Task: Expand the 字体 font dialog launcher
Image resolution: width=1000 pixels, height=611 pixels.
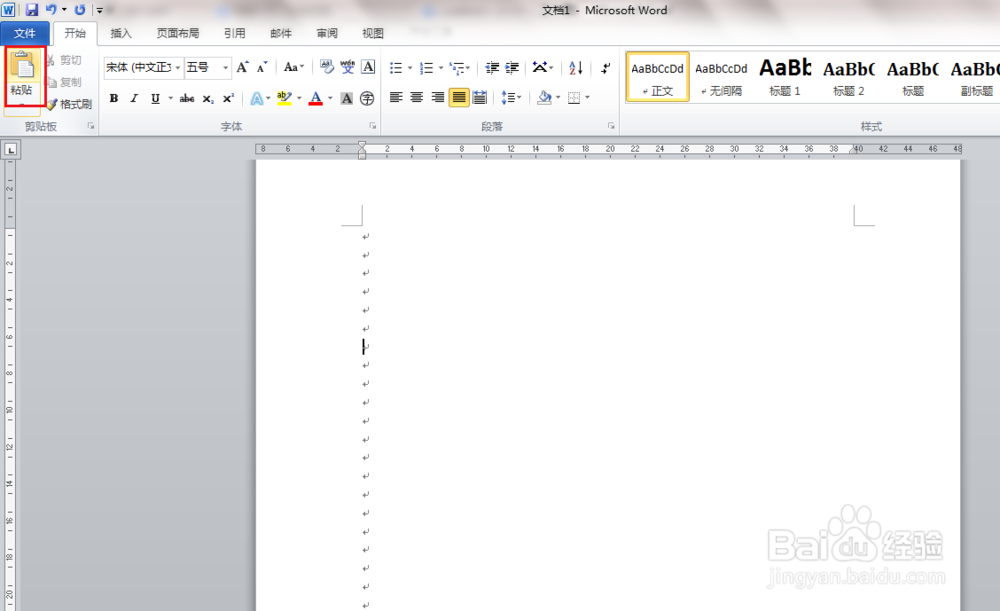Action: 372,126
